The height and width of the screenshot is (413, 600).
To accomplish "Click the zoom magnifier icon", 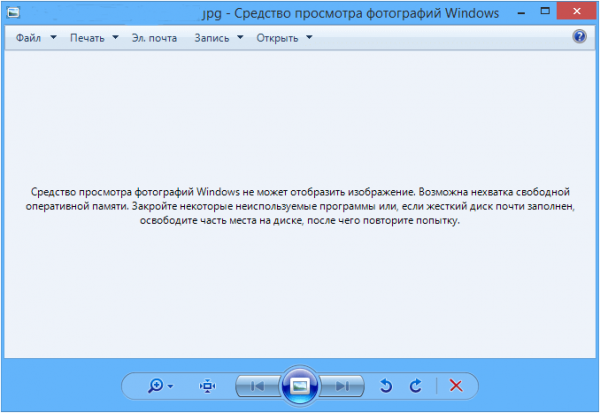I will click(156, 386).
